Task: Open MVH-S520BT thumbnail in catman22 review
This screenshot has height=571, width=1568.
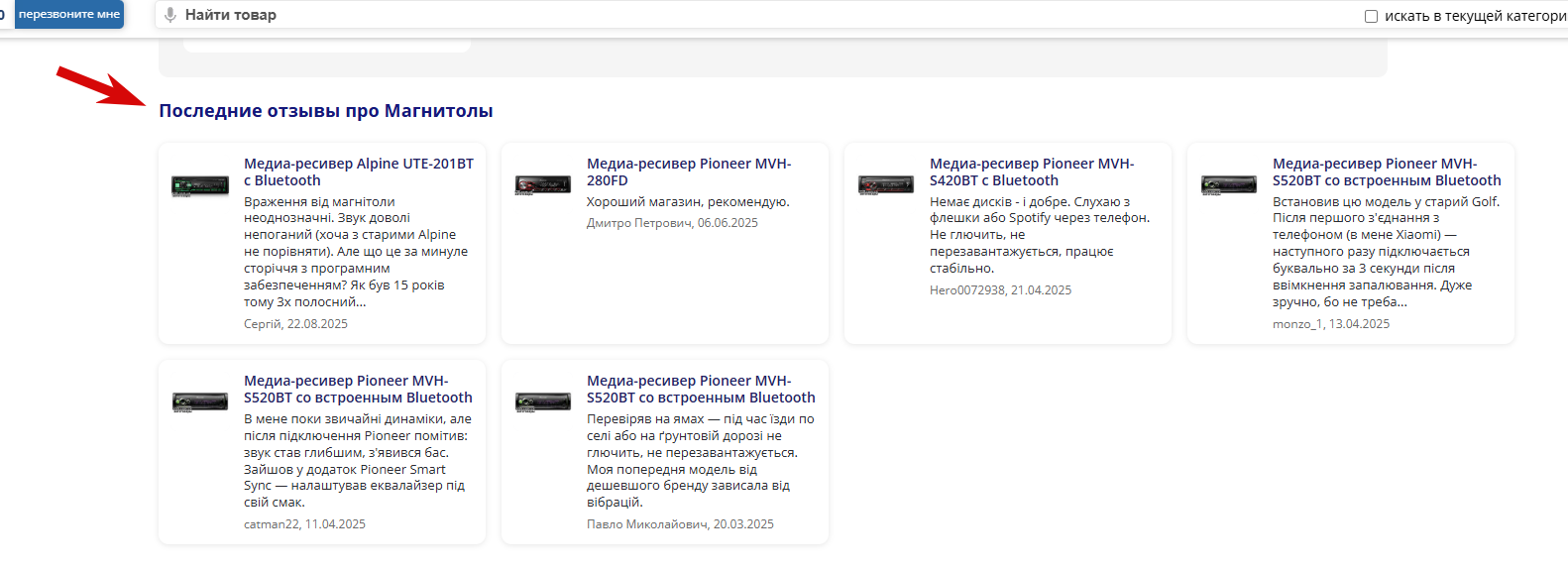Action: [x=200, y=402]
